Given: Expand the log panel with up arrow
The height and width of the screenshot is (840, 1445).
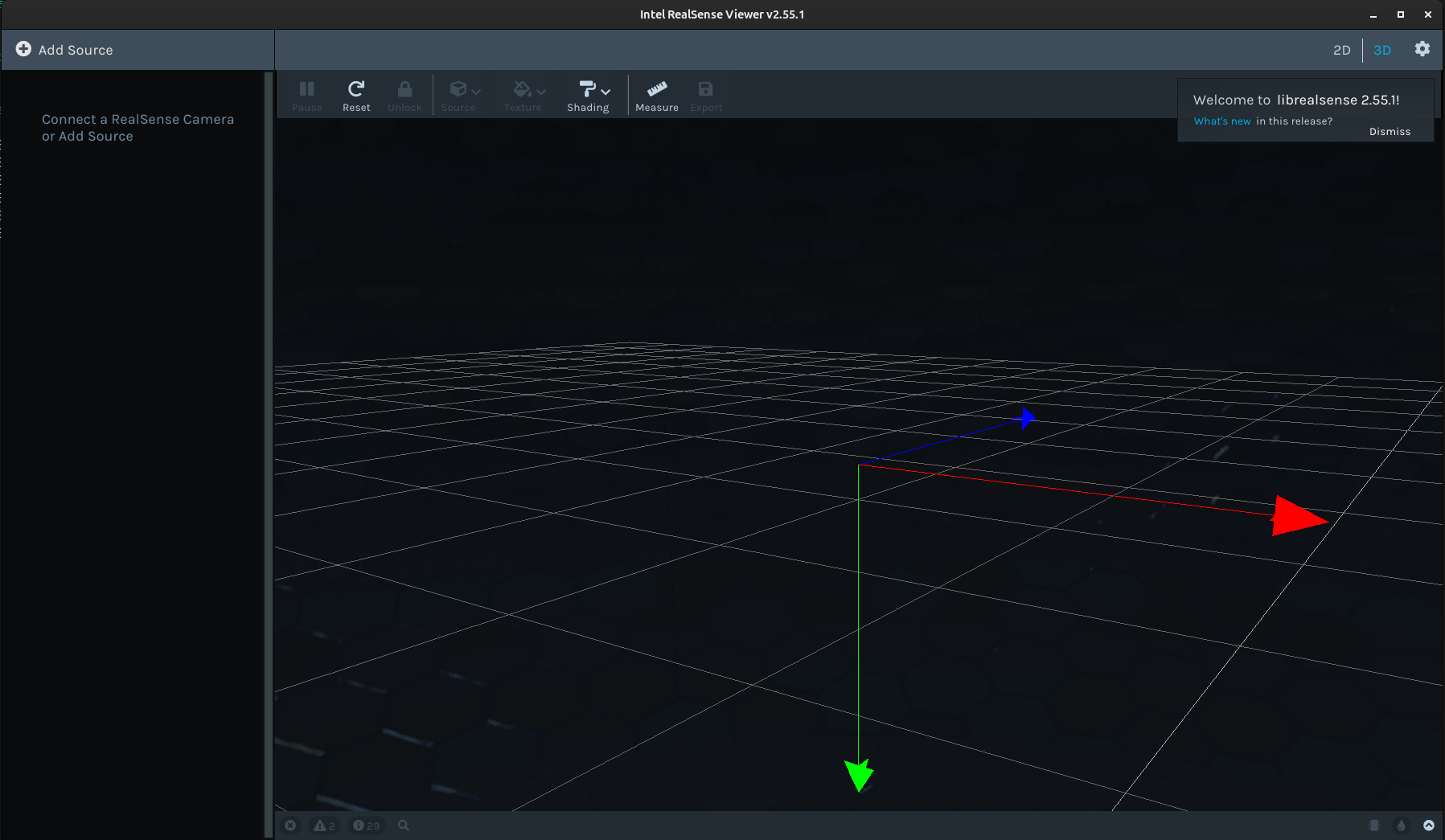Looking at the screenshot, I should tap(1429, 826).
